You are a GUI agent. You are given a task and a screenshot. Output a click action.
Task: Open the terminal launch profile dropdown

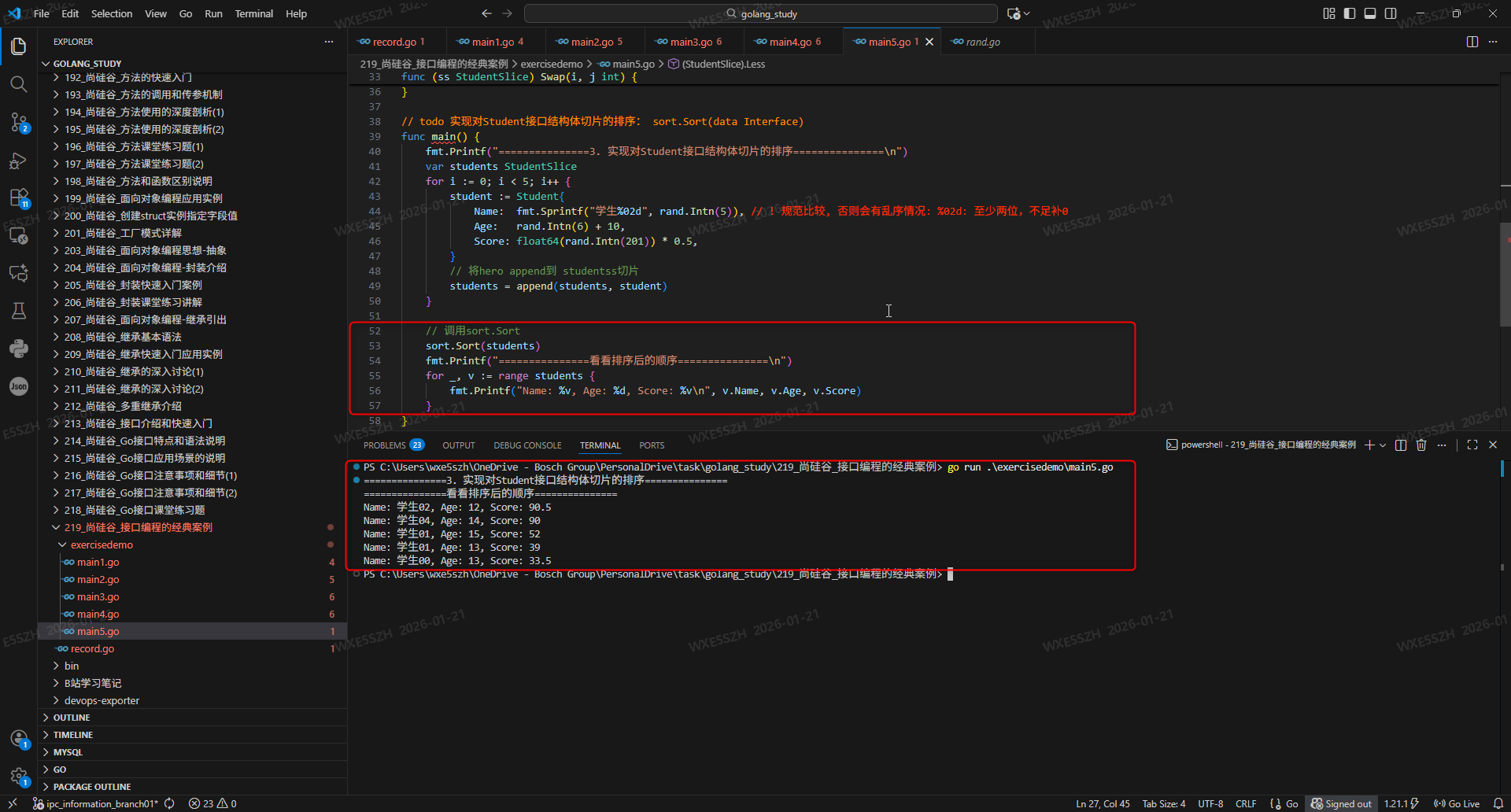(x=1383, y=445)
